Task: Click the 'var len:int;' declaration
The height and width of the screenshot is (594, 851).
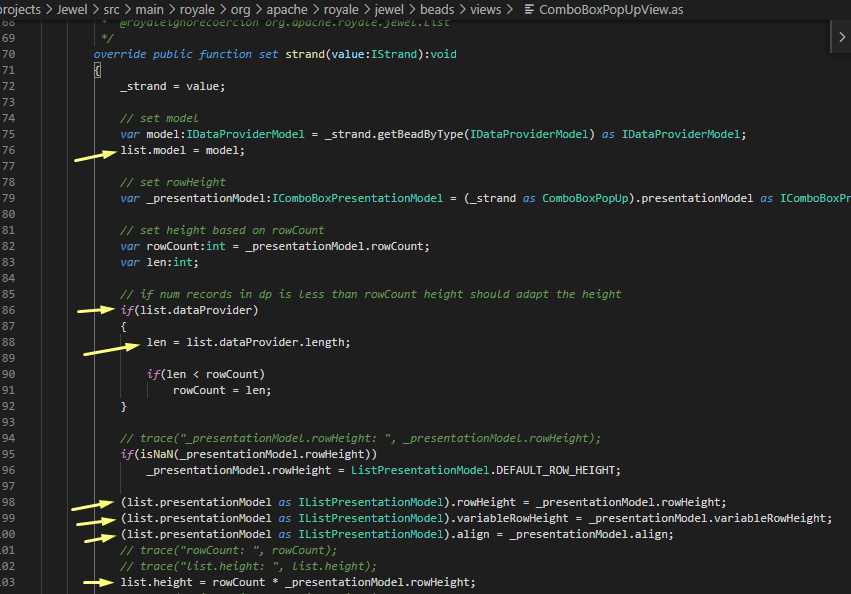Action: (160, 262)
